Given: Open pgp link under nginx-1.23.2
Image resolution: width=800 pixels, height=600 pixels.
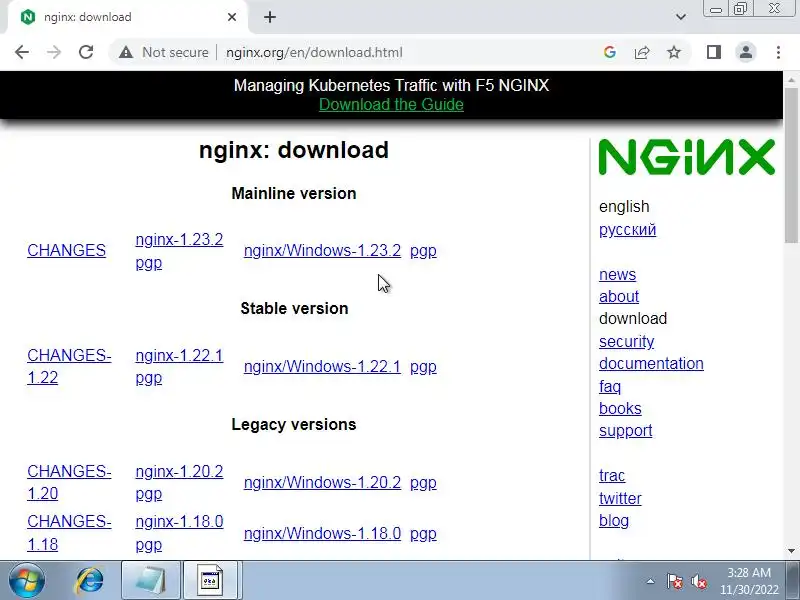Looking at the screenshot, I should [148, 263].
